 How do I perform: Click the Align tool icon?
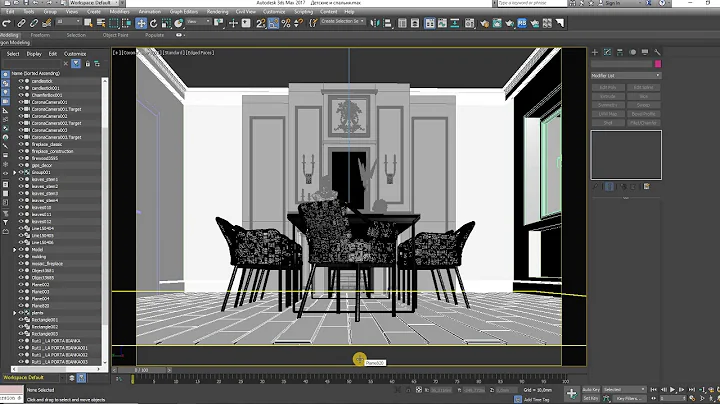click(x=388, y=23)
